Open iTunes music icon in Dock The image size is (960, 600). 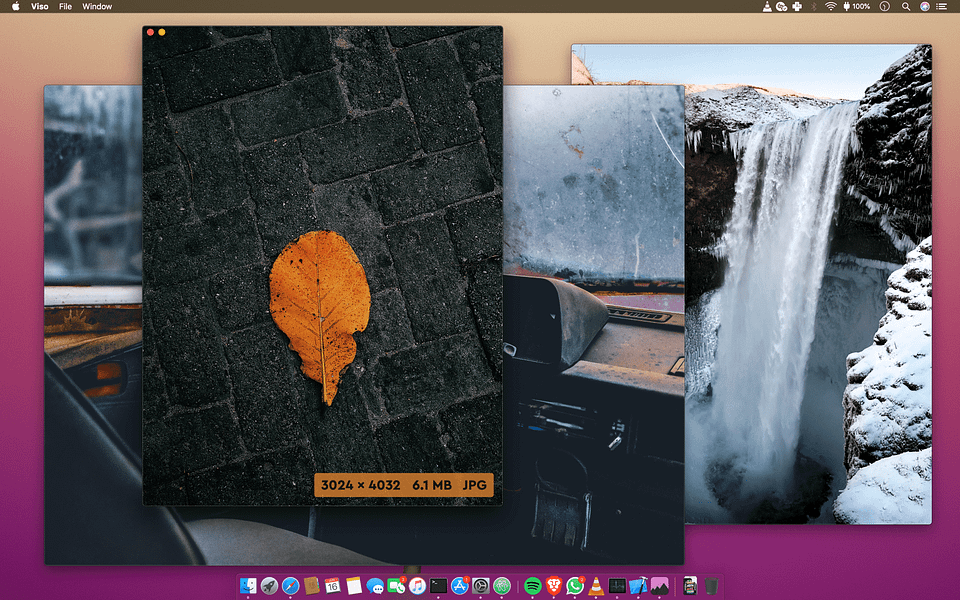[x=417, y=586]
